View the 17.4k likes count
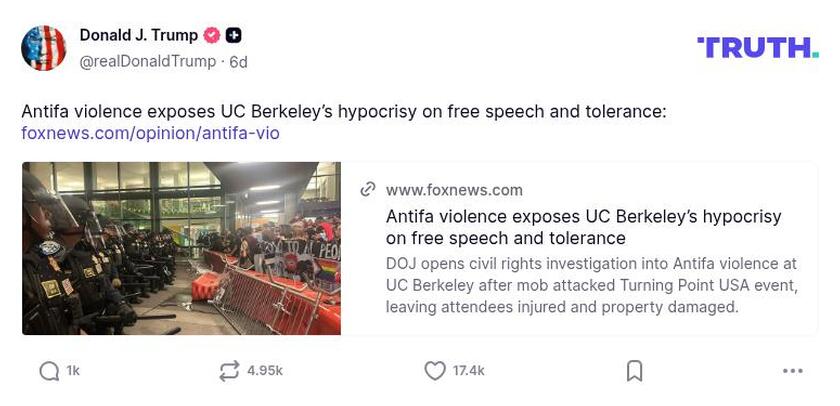Image resolution: width=840 pixels, height=406 pixels. (x=468, y=371)
